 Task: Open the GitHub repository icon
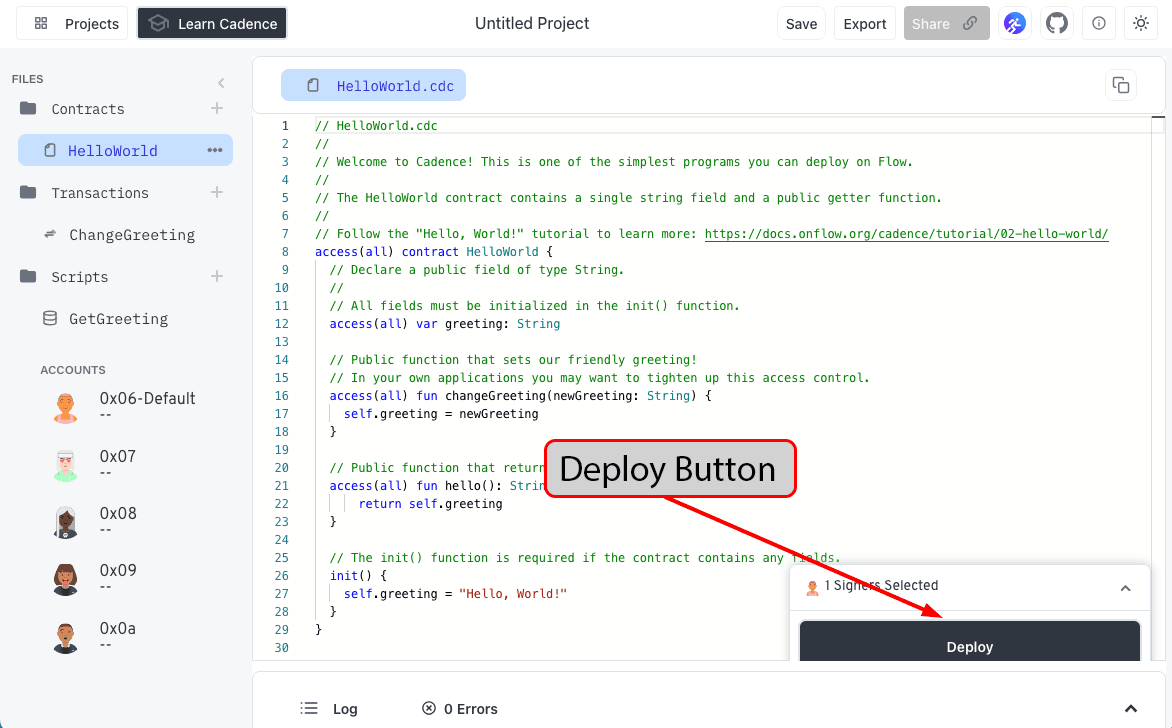(1057, 23)
